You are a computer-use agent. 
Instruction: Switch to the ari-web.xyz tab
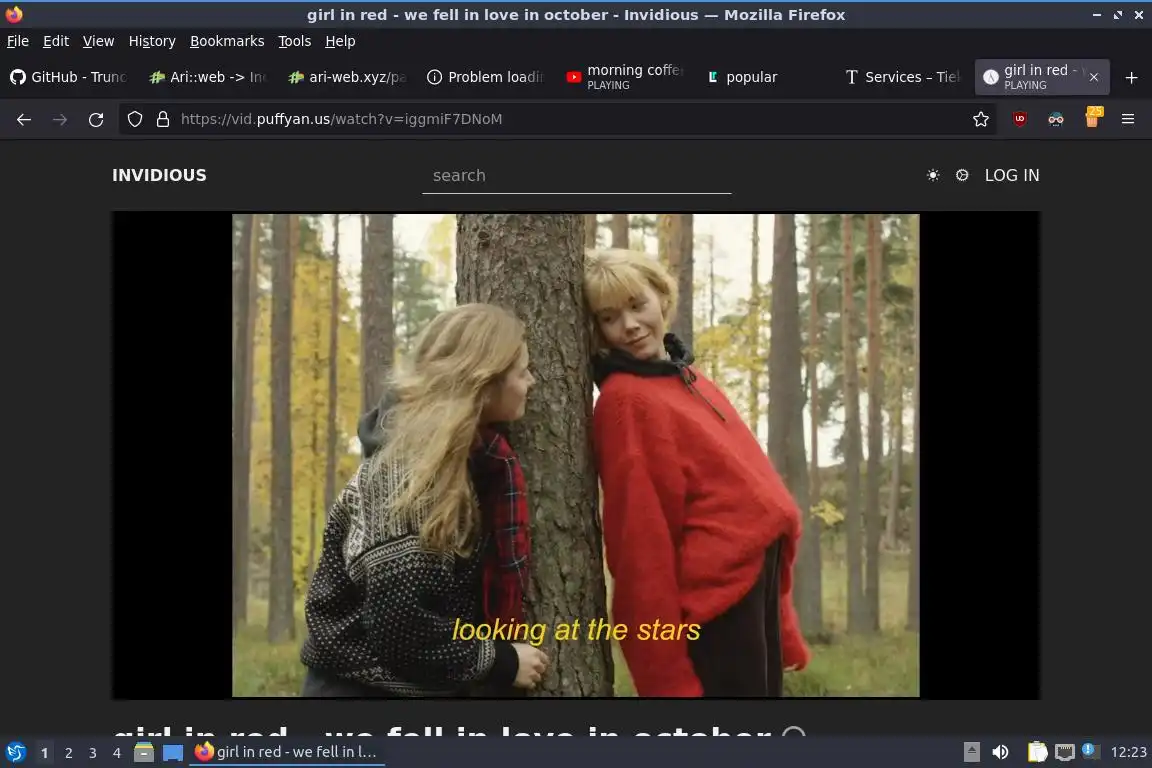click(x=348, y=77)
